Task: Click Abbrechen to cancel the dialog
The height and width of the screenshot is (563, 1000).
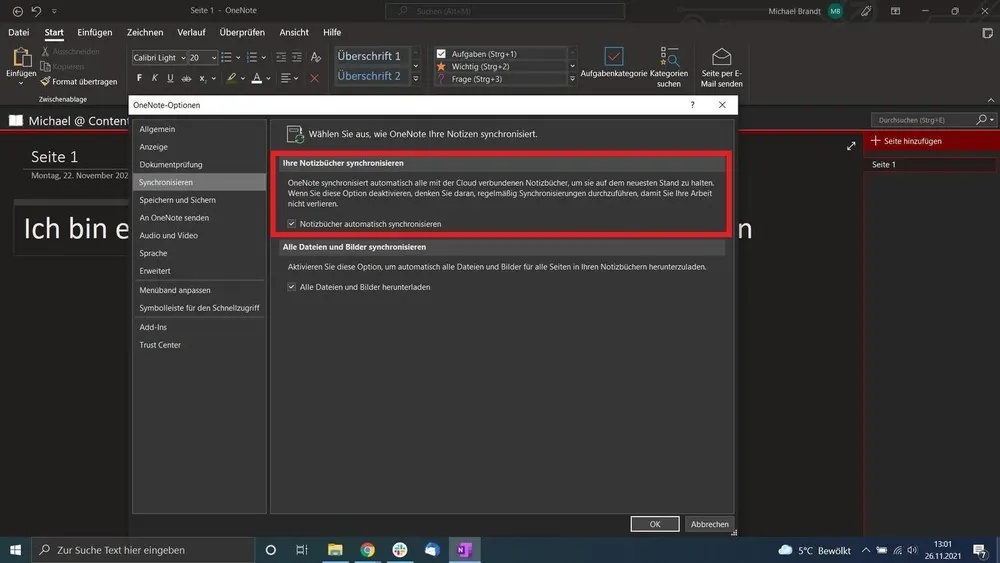Action: 710,524
